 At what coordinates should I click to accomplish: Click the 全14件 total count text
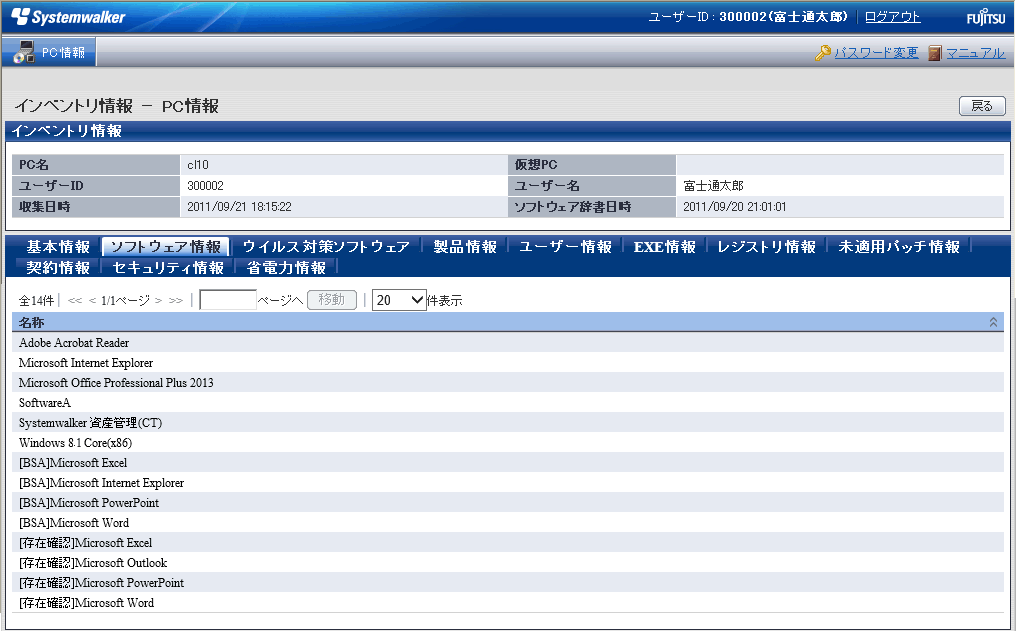36,301
